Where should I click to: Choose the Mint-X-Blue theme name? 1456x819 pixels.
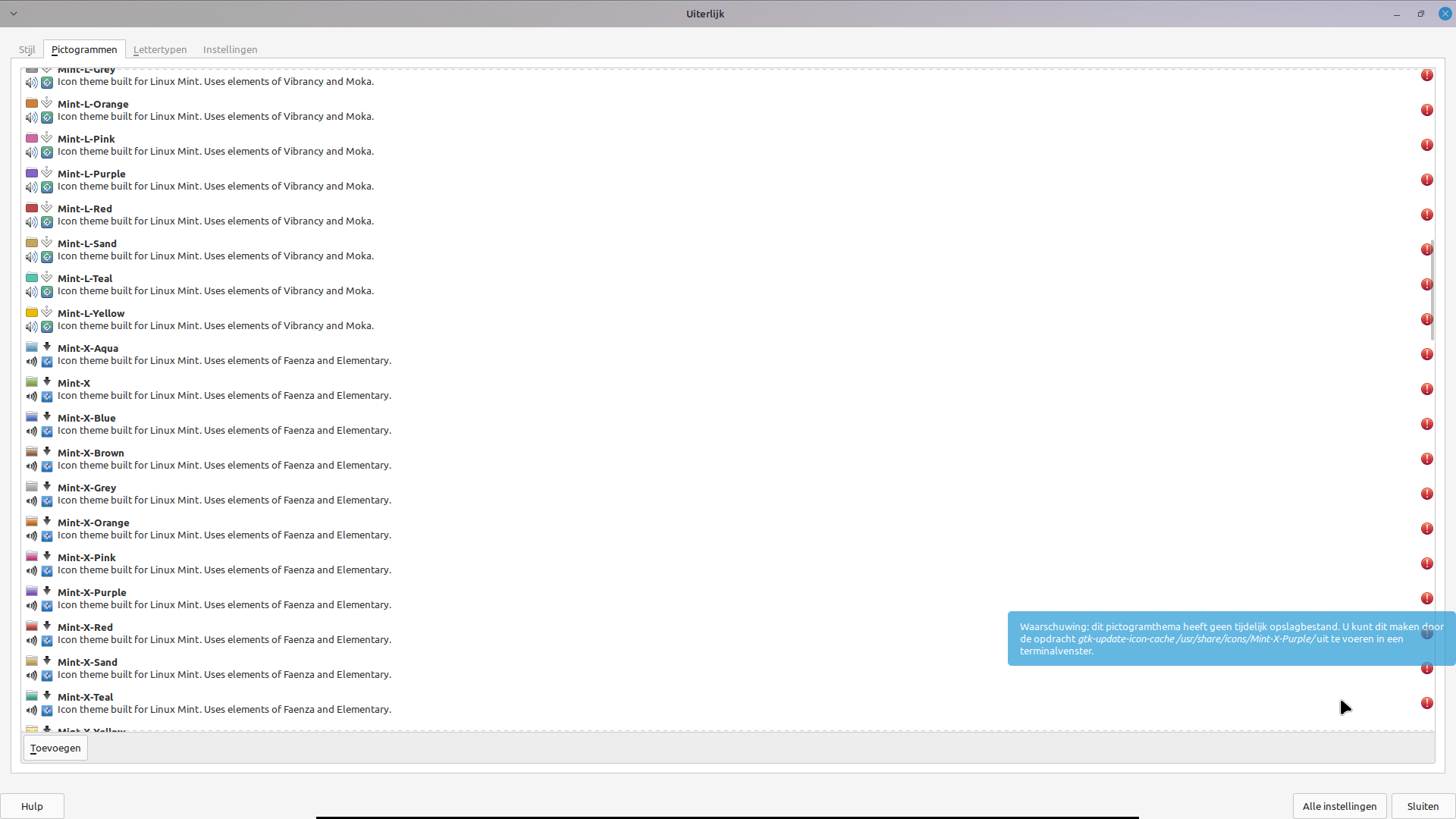86,418
